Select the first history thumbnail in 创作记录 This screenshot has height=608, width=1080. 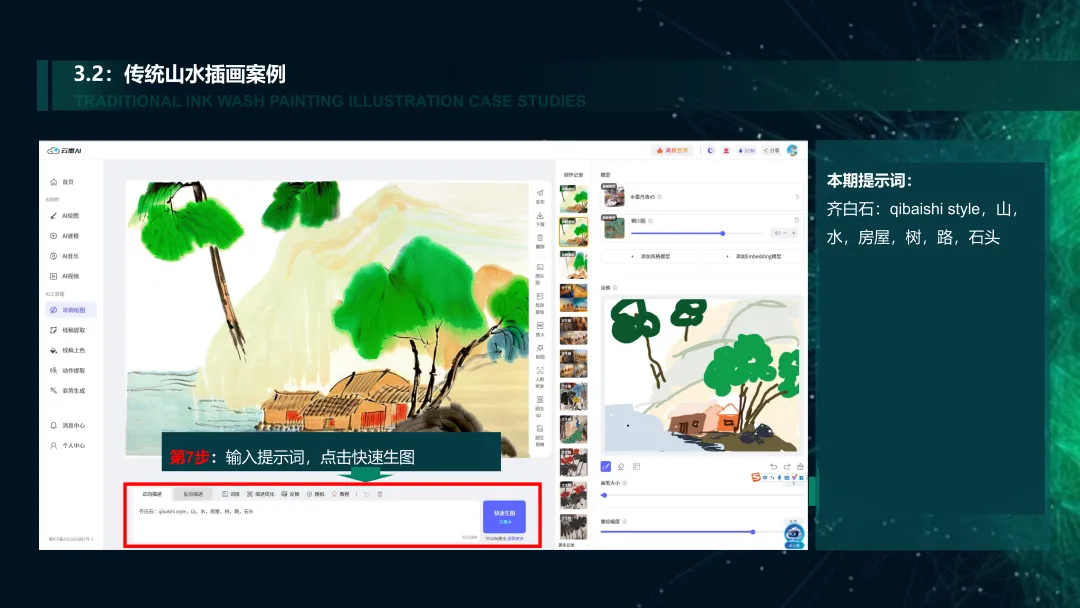573,198
